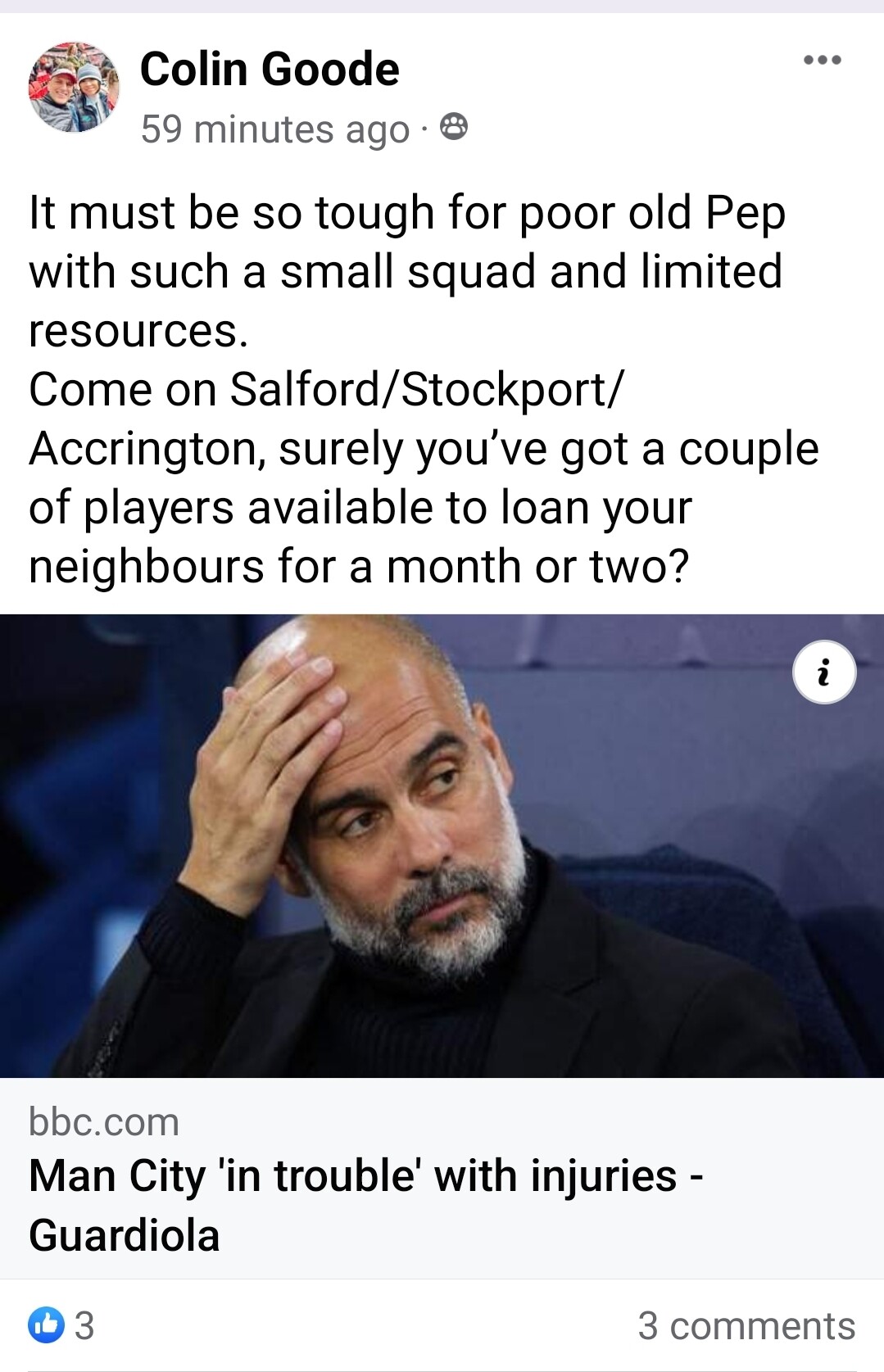Screen dimensions: 884x1372
Task: Click the "with such a small squad" line
Action: (x=406, y=271)
